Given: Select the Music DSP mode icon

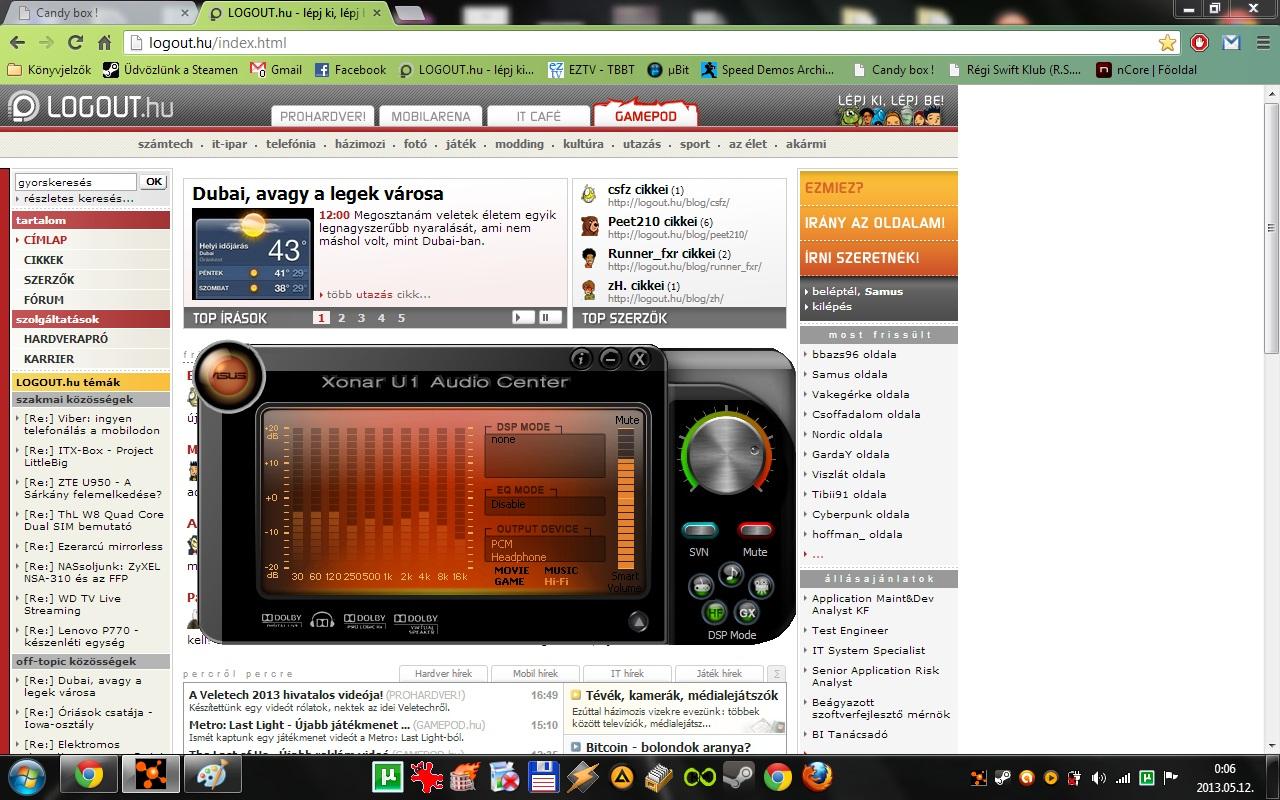Looking at the screenshot, I should [731, 573].
